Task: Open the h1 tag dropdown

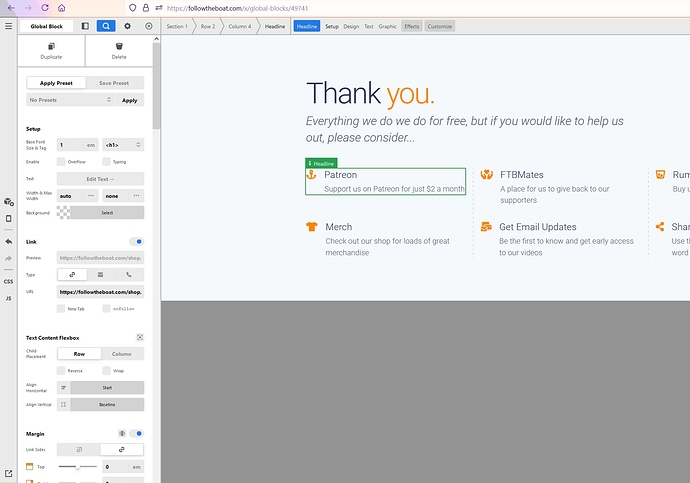Action: 123,145
